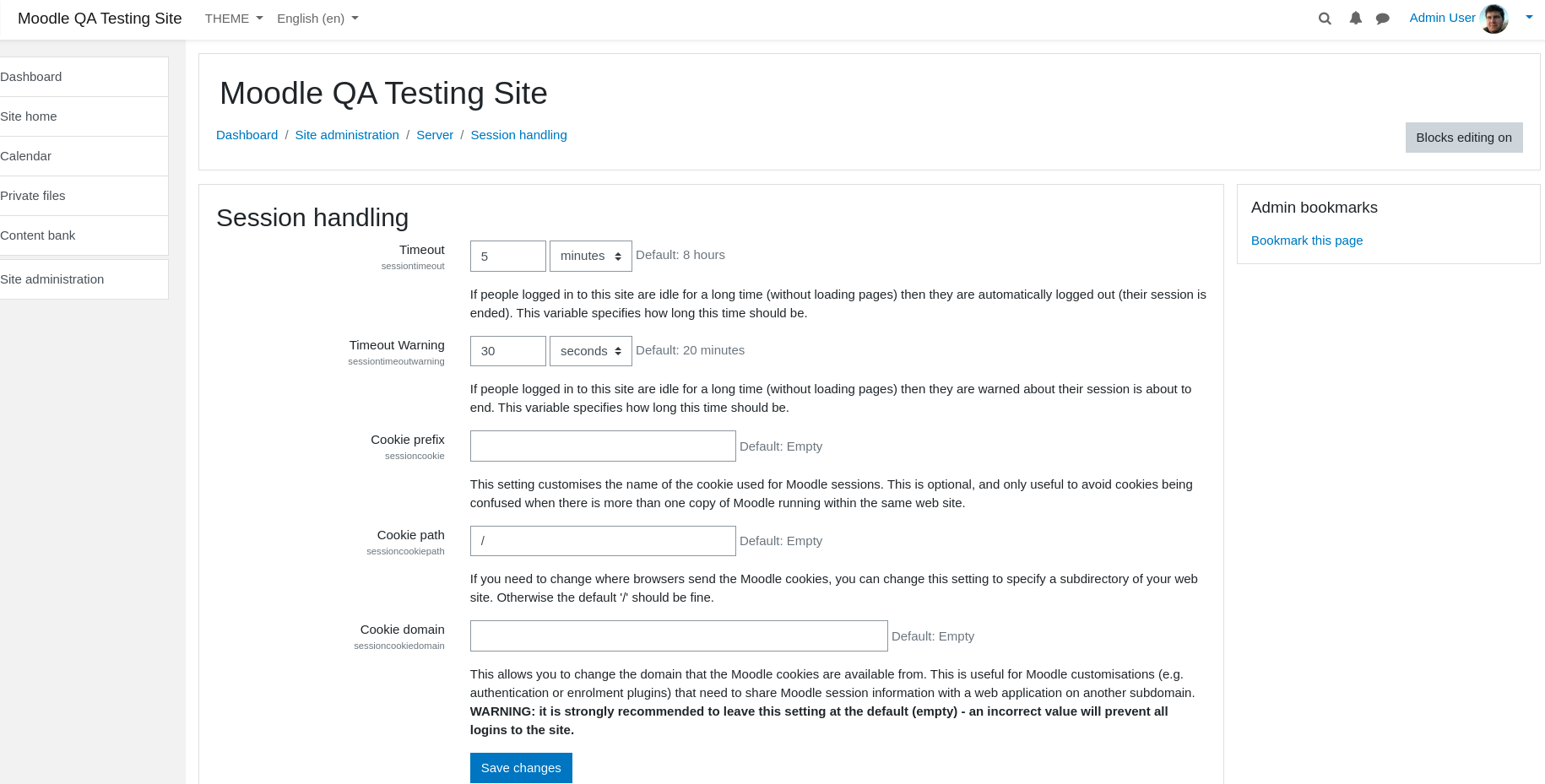Open notifications bell icon
This screenshot has height=784, width=1545.
click(x=1356, y=19)
